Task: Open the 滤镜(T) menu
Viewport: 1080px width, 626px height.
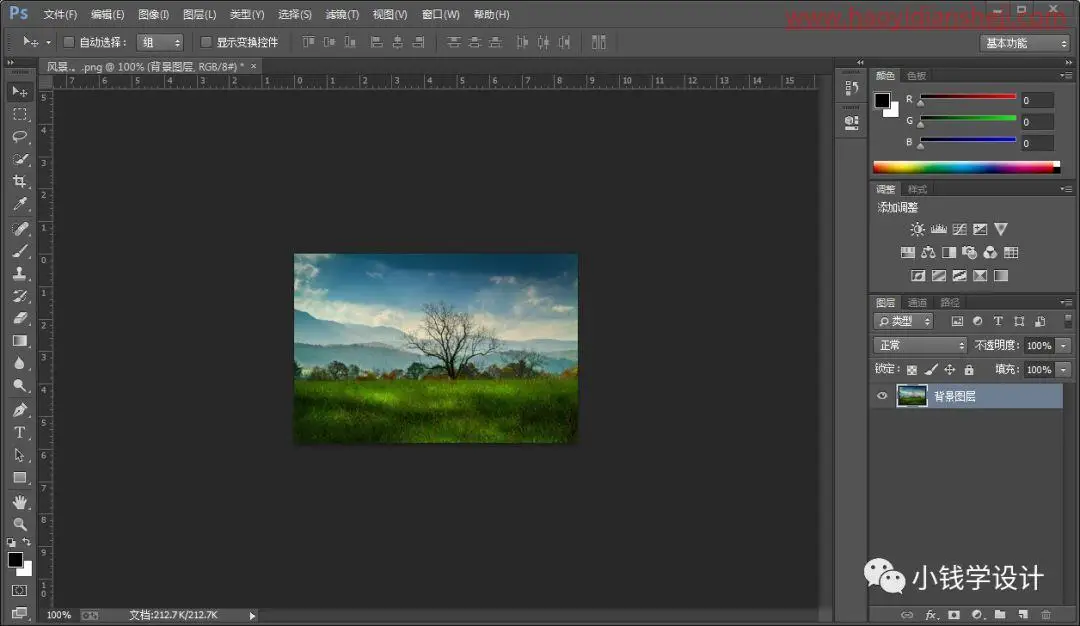Action: point(342,14)
